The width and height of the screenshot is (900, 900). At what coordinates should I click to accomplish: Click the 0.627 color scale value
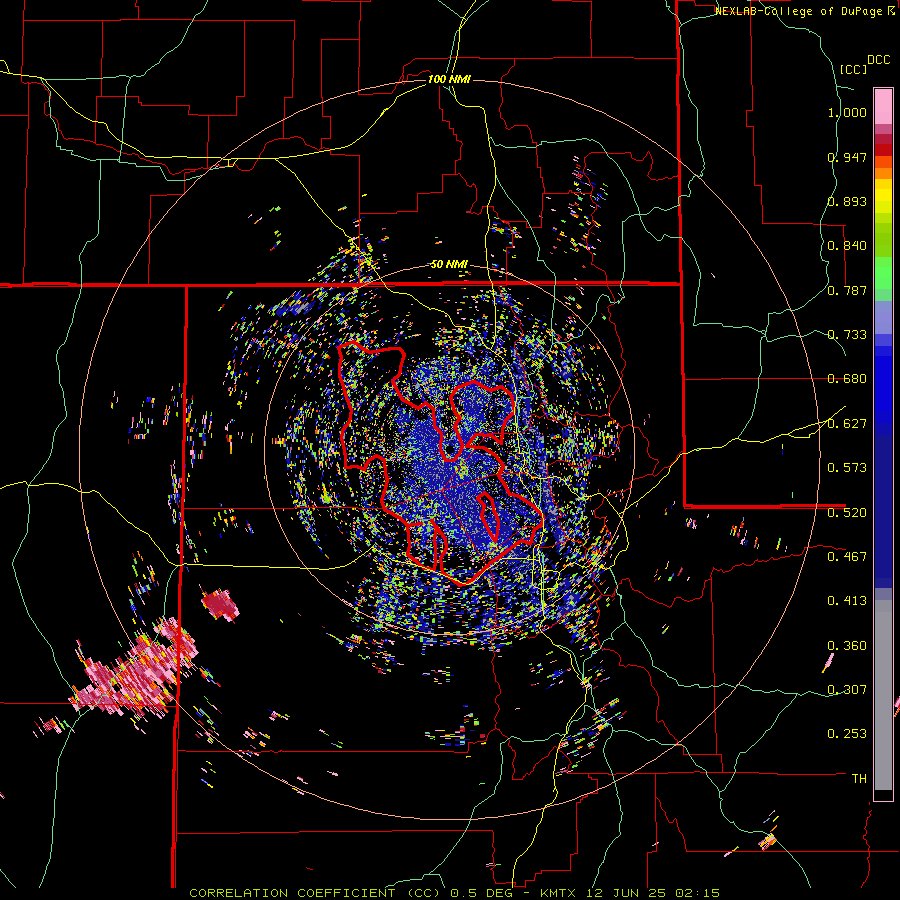pos(847,424)
